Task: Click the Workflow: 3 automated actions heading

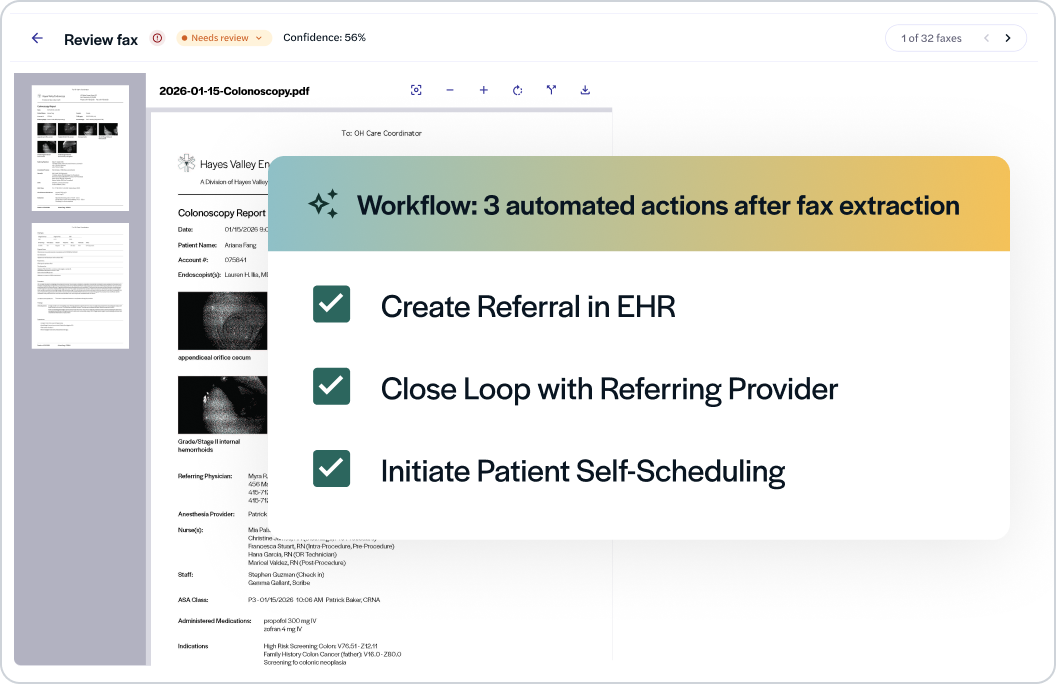Action: pyautogui.click(x=658, y=206)
